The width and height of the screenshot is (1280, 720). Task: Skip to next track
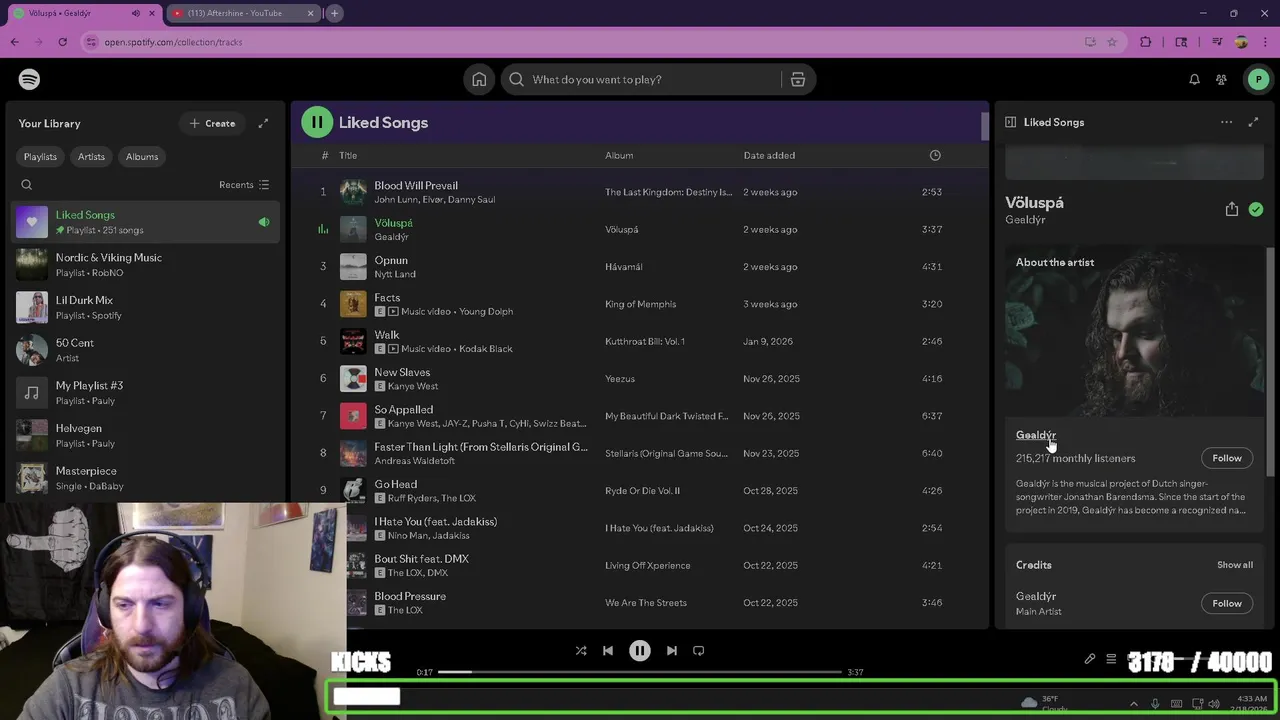[x=672, y=650]
